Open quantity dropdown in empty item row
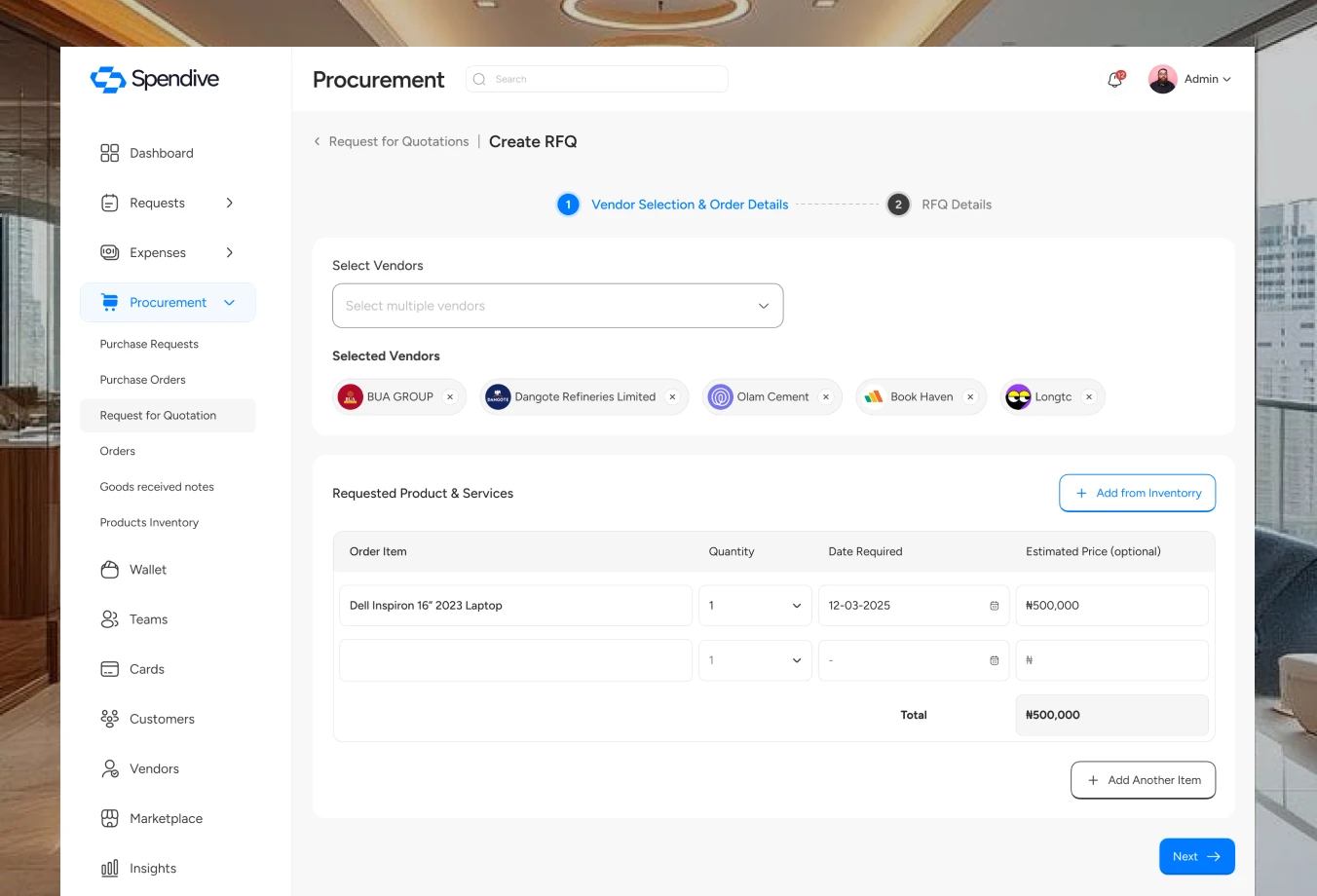Viewport: 1317px width, 896px height. pos(755,660)
